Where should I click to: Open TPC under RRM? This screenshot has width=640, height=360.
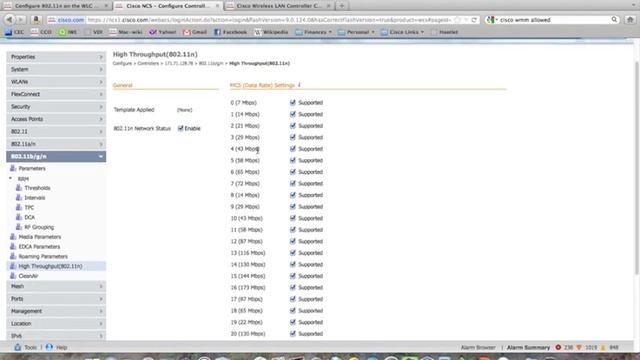(x=29, y=207)
